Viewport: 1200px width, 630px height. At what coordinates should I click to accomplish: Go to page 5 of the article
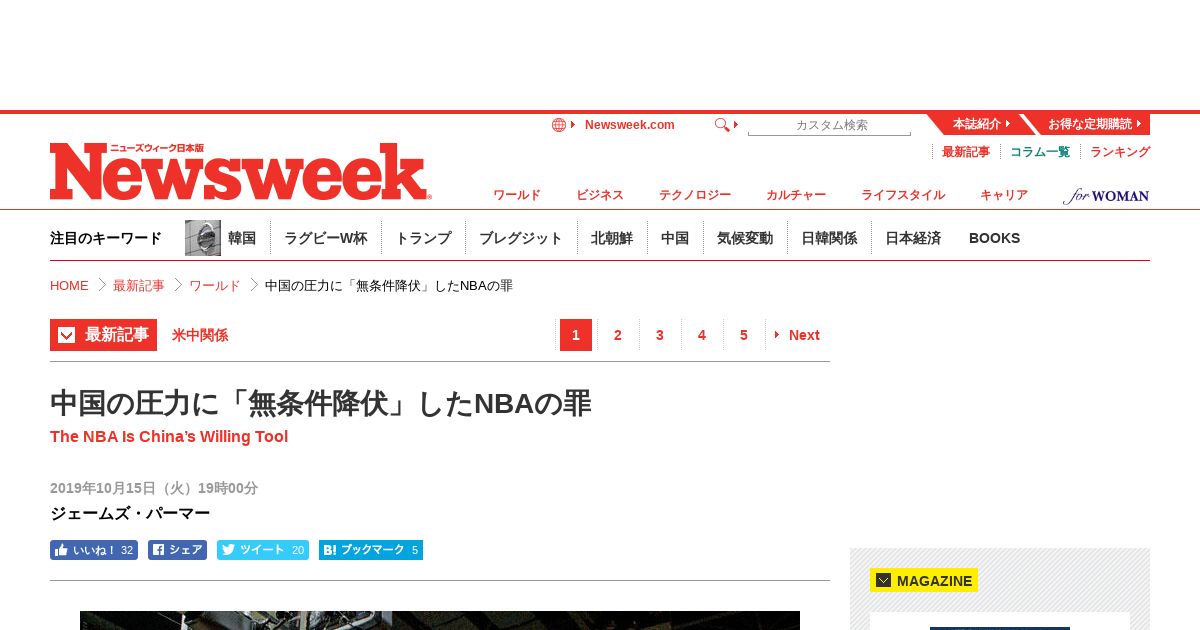pyautogui.click(x=744, y=335)
